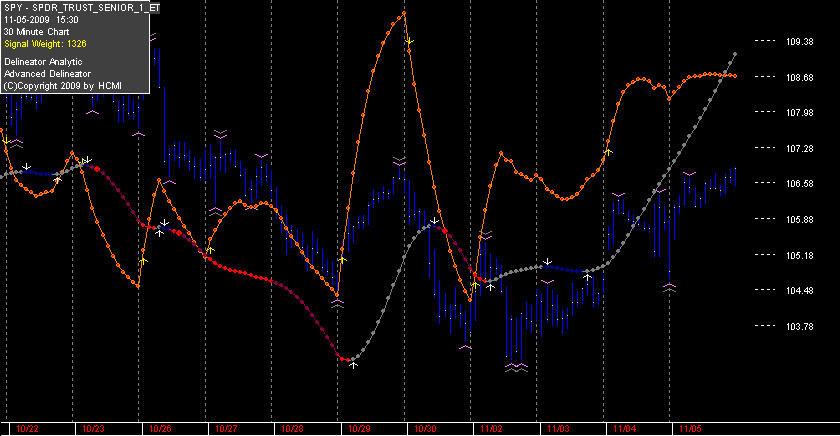Screen dimensions: 840x436
Task: Select the 10/23 date marker
Action: tap(93, 429)
